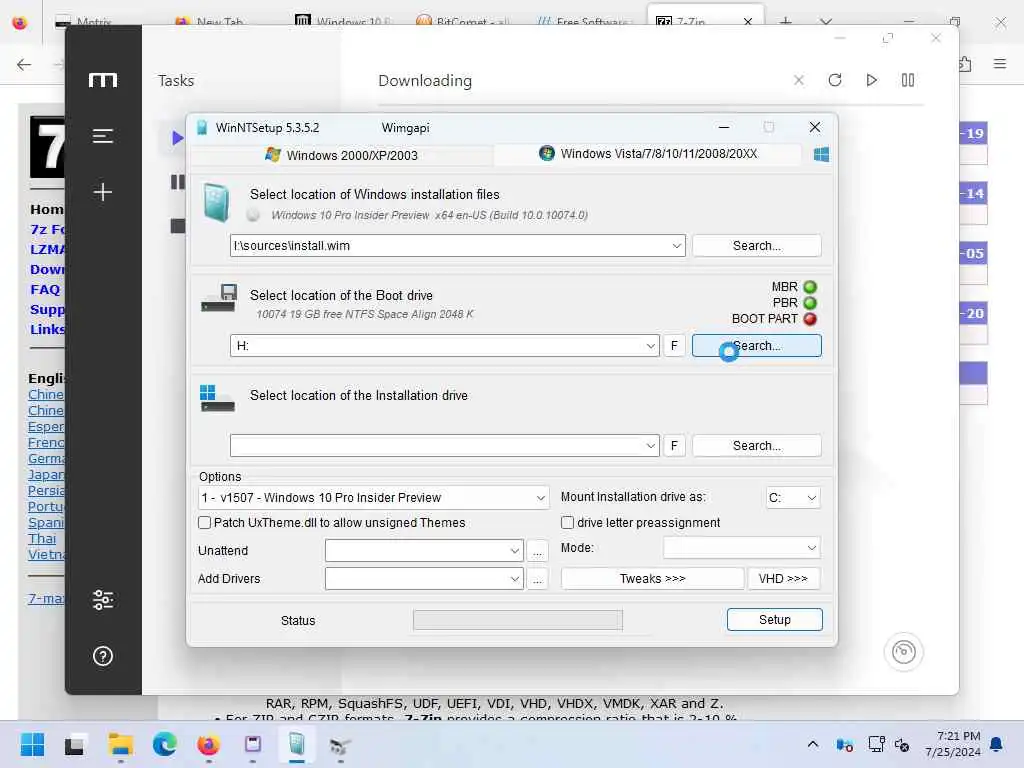Resume all tasks in Motrix
The image size is (1024, 768).
[x=871, y=80]
